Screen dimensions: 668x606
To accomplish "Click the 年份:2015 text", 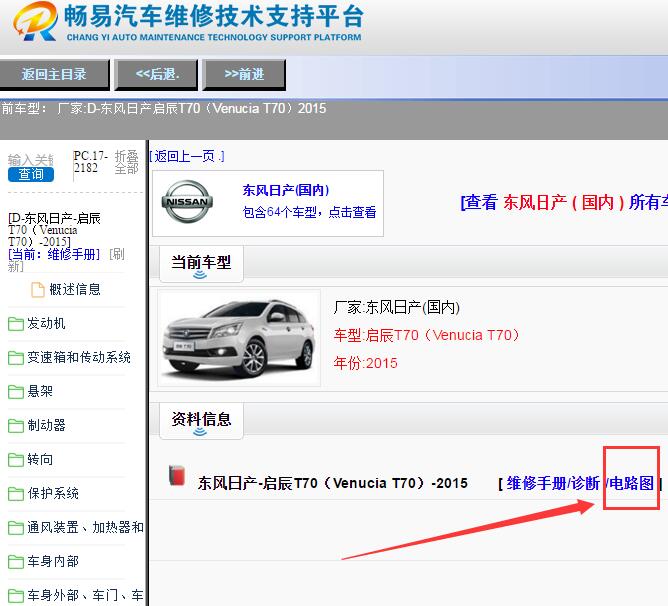I will tap(366, 363).
